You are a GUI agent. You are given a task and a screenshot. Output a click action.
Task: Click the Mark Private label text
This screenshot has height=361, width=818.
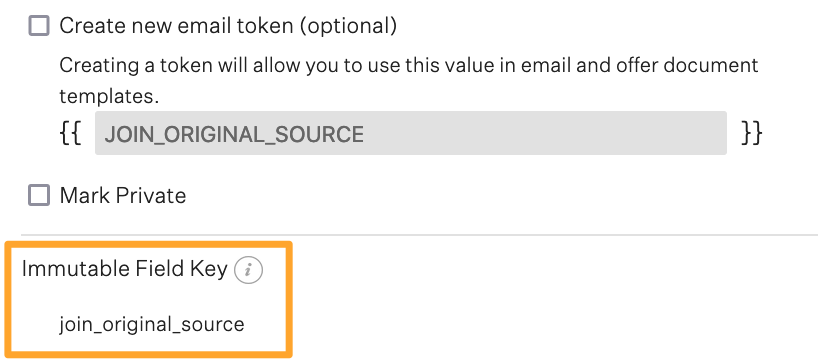pos(123,196)
